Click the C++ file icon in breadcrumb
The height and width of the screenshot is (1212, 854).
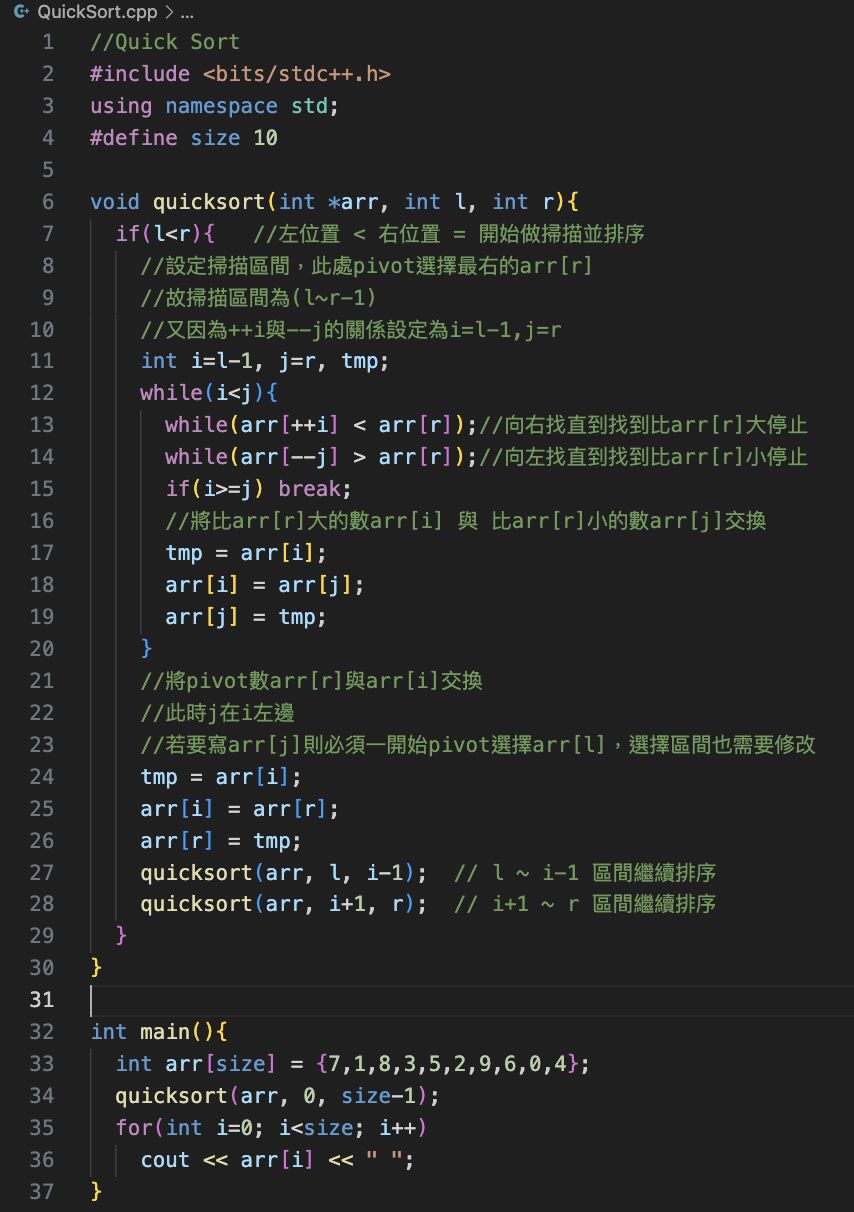pyautogui.click(x=20, y=12)
